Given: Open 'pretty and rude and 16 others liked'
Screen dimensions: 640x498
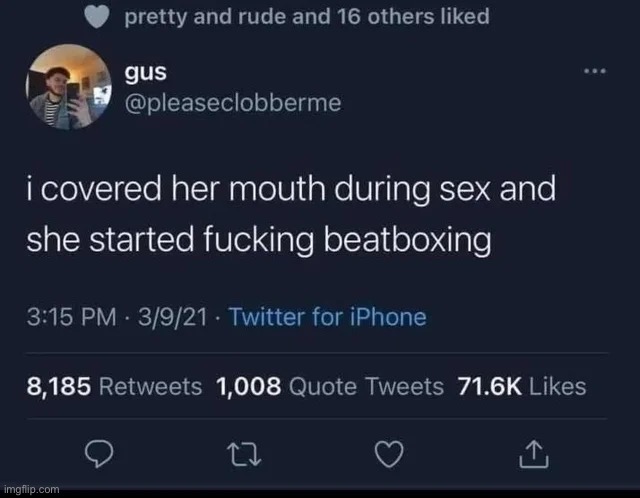Looking at the screenshot, I should pyautogui.click(x=307, y=17).
